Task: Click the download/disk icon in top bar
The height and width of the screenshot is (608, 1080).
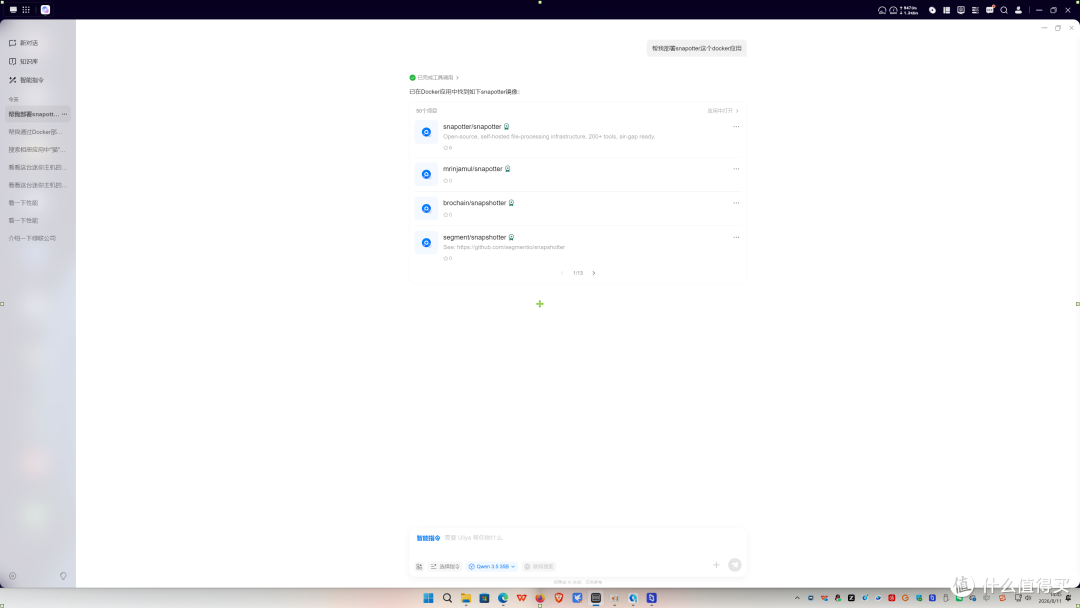Action: (x=933, y=10)
